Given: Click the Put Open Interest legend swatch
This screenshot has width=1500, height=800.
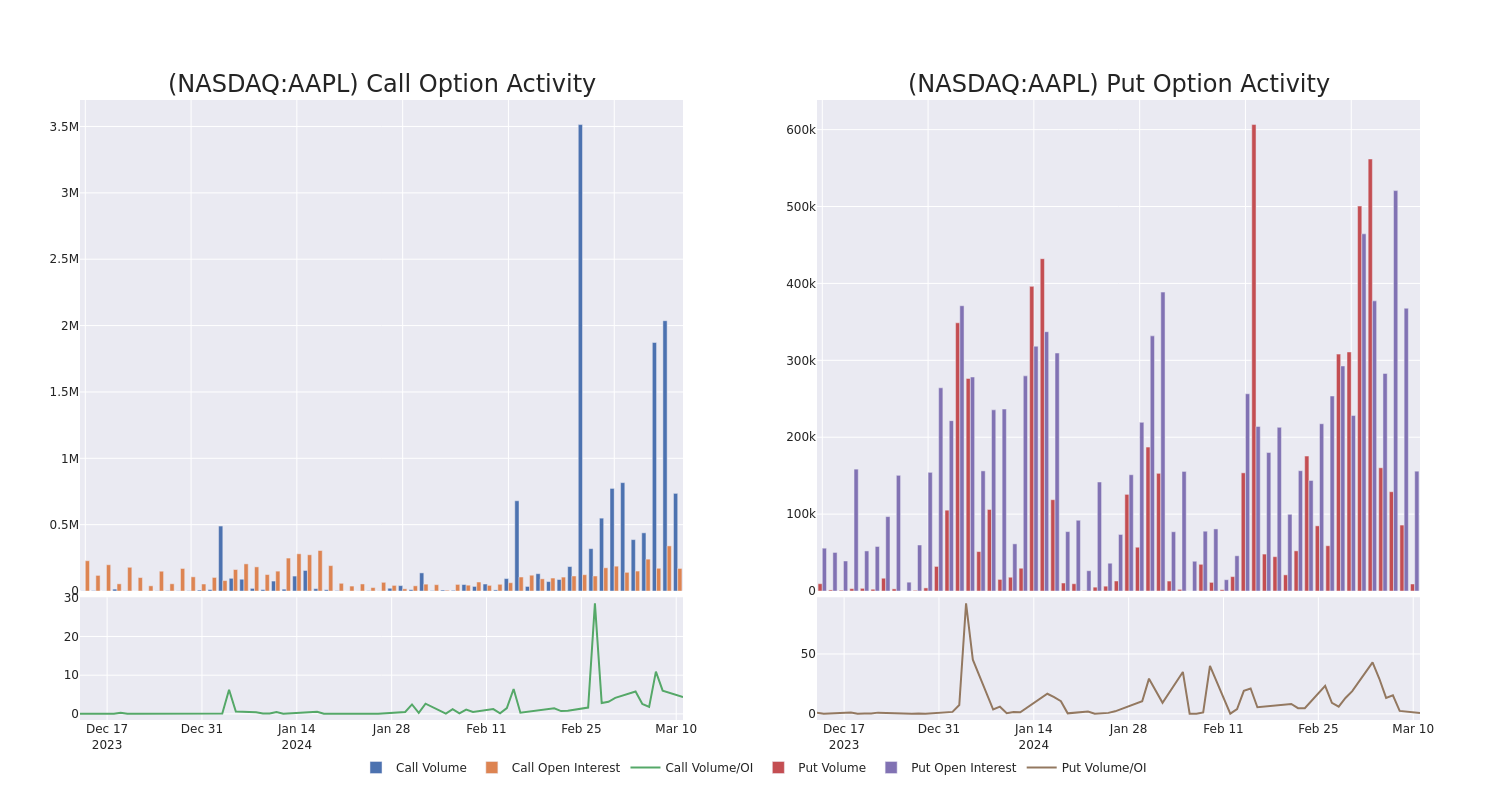Looking at the screenshot, I should pyautogui.click(x=891, y=768).
